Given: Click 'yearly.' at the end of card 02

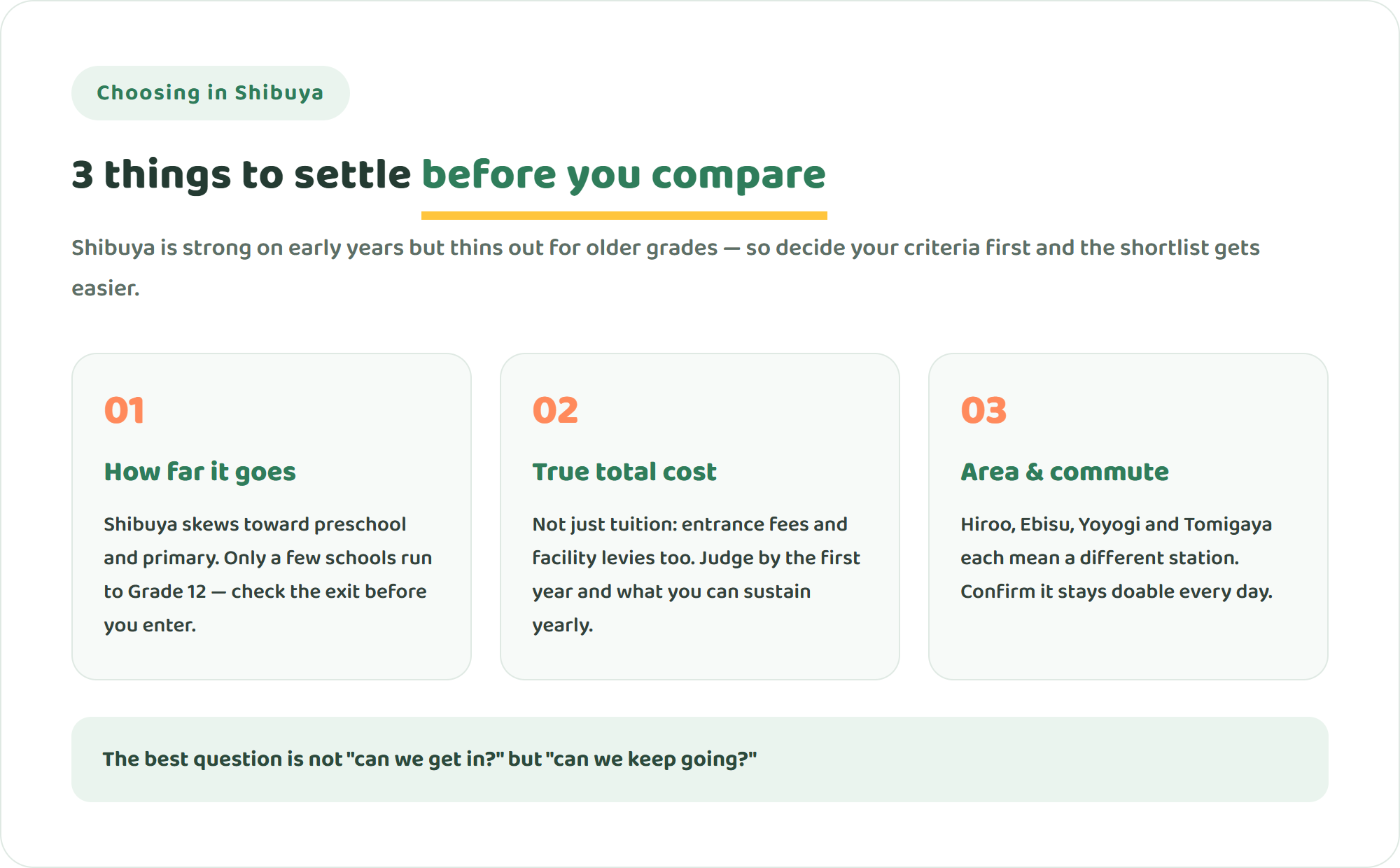Looking at the screenshot, I should coord(562,625).
